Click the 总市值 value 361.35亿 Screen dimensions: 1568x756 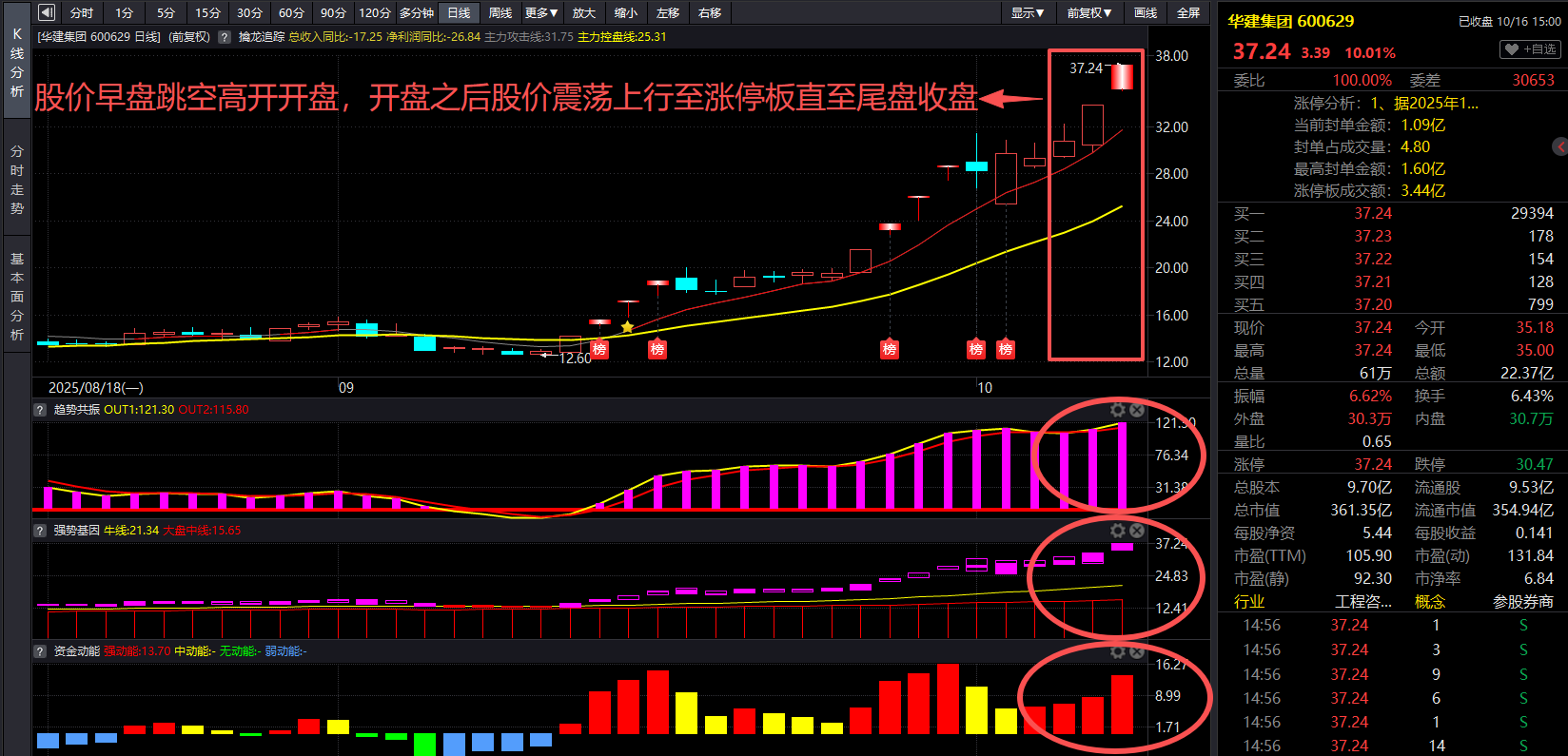pyautogui.click(x=1361, y=510)
